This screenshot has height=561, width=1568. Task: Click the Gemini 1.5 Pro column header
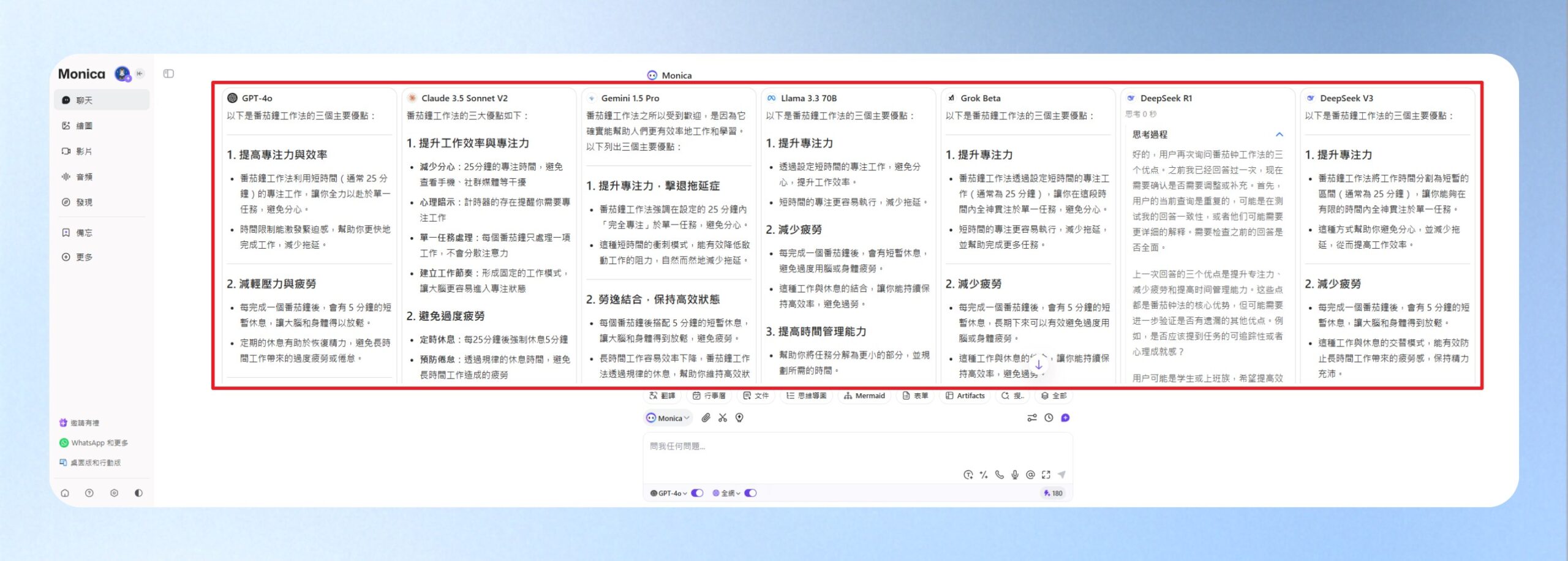(x=623, y=98)
